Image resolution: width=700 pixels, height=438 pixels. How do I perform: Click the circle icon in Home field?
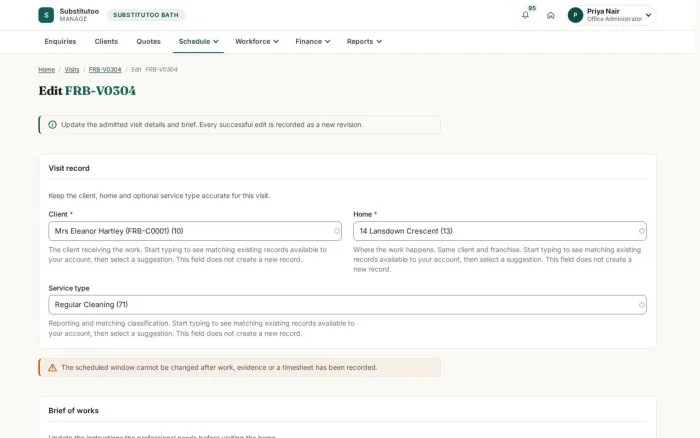642,231
